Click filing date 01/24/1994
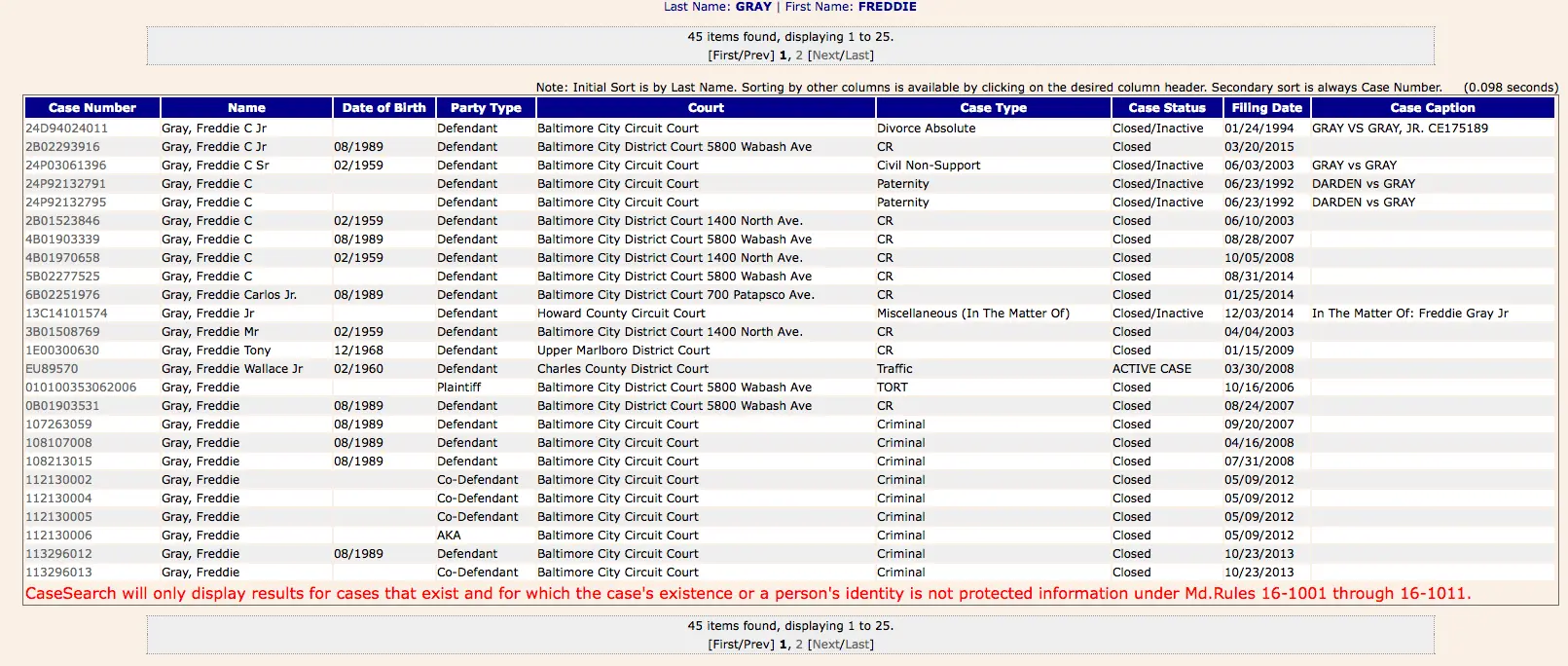This screenshot has height=666, width=1568. [x=1258, y=129]
